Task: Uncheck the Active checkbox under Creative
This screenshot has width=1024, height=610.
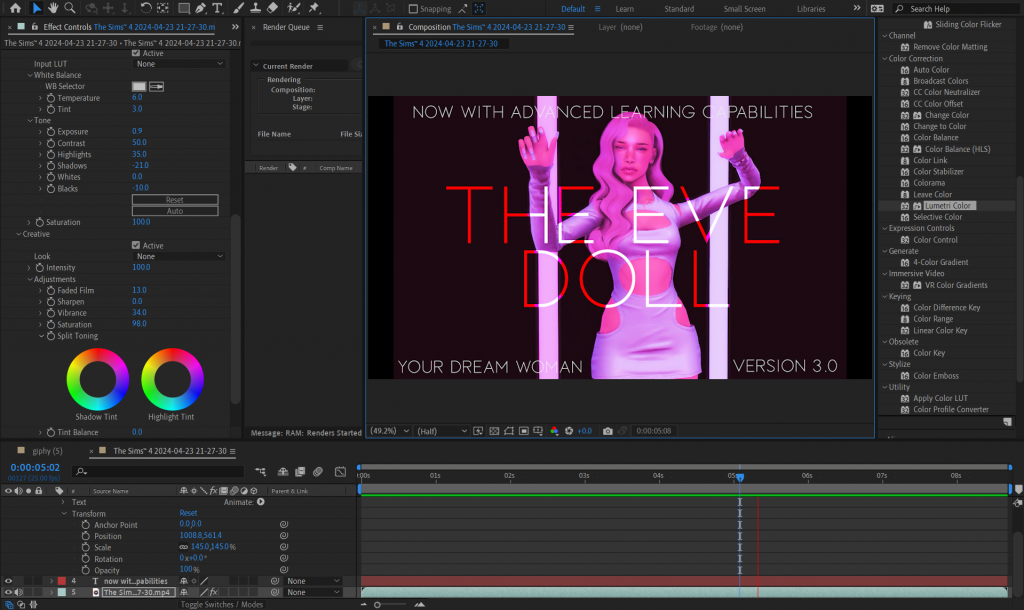Action: (136, 245)
